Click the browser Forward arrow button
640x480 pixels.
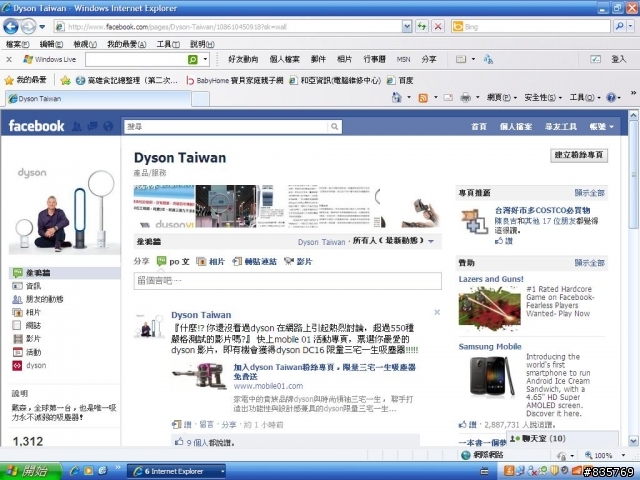(x=28, y=27)
